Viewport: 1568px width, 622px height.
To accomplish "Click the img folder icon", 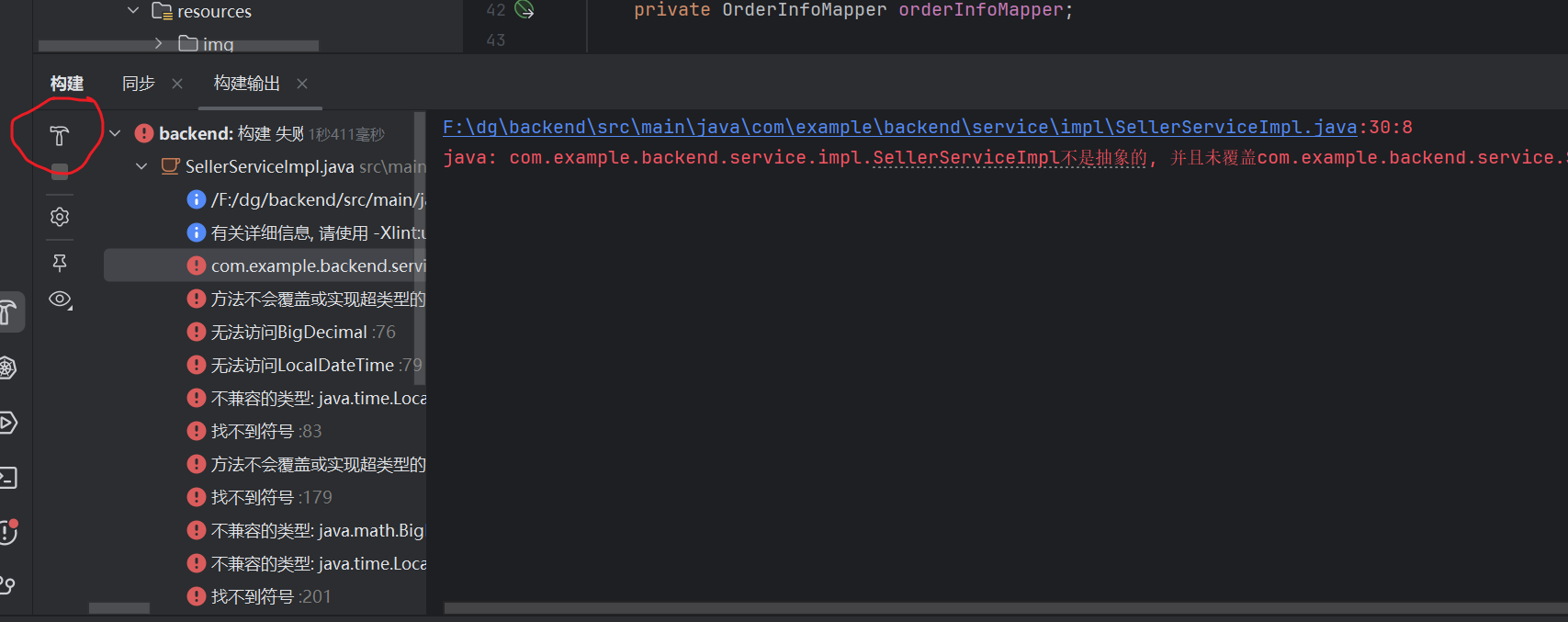I will click(x=188, y=43).
